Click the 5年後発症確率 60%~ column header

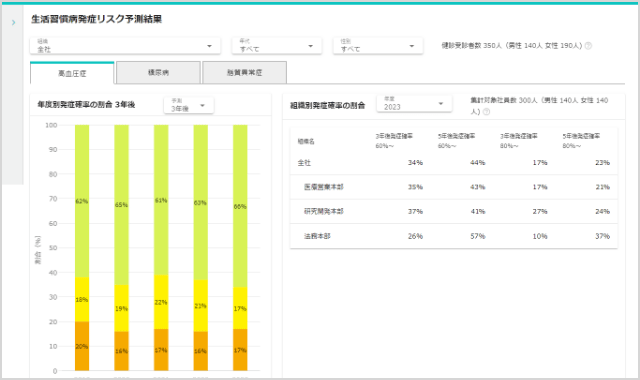point(456,141)
